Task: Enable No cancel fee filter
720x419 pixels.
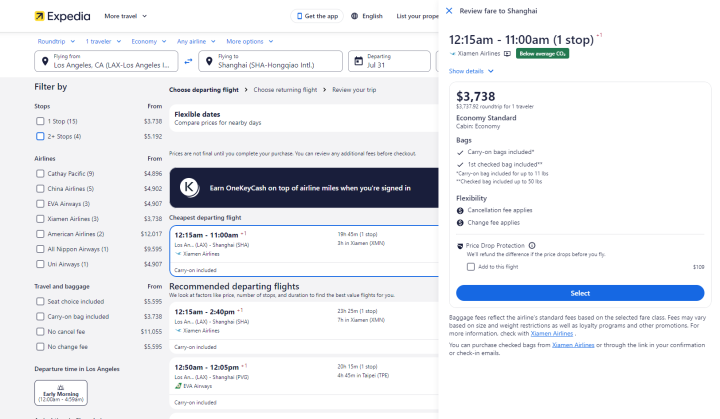Action: point(40,332)
